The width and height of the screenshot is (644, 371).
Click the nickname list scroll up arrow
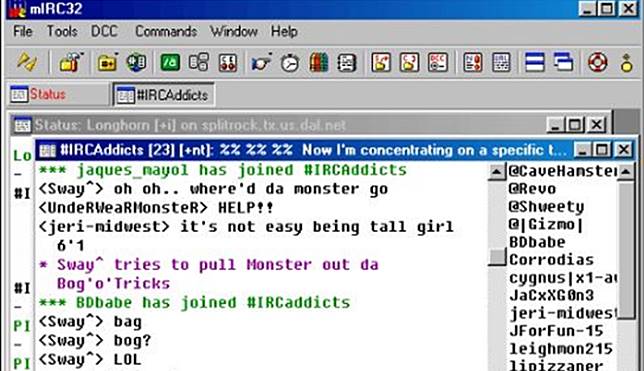point(626,171)
